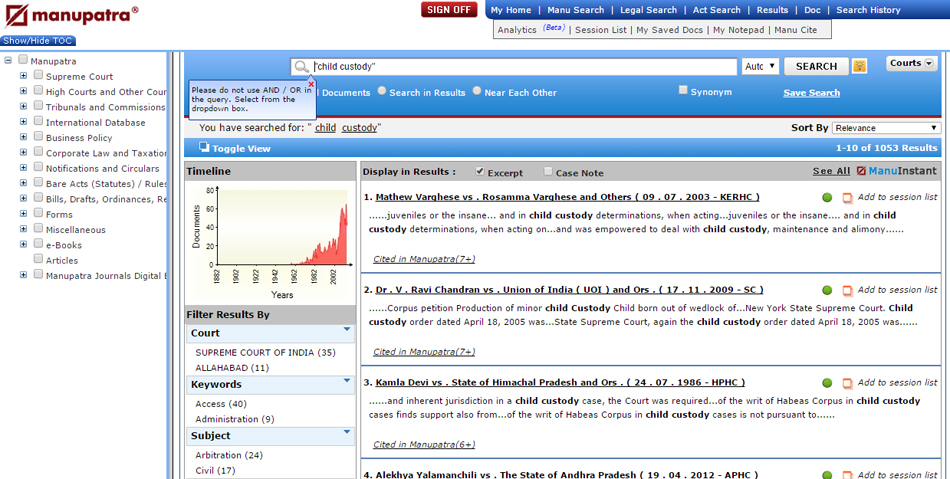Viewport: 950px width, 479px height.
Task: Collapse the Court filter section arrow
Action: 347,329
